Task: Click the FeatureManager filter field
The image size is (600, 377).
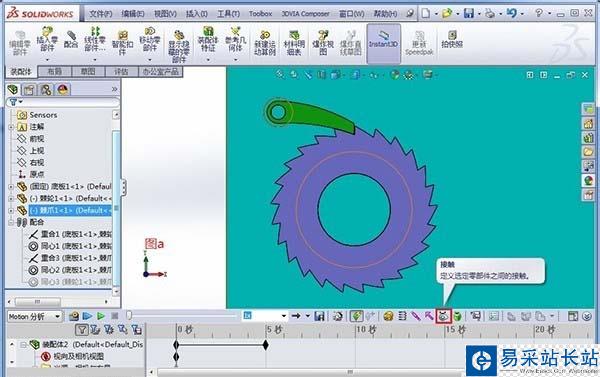Action: click(62, 102)
